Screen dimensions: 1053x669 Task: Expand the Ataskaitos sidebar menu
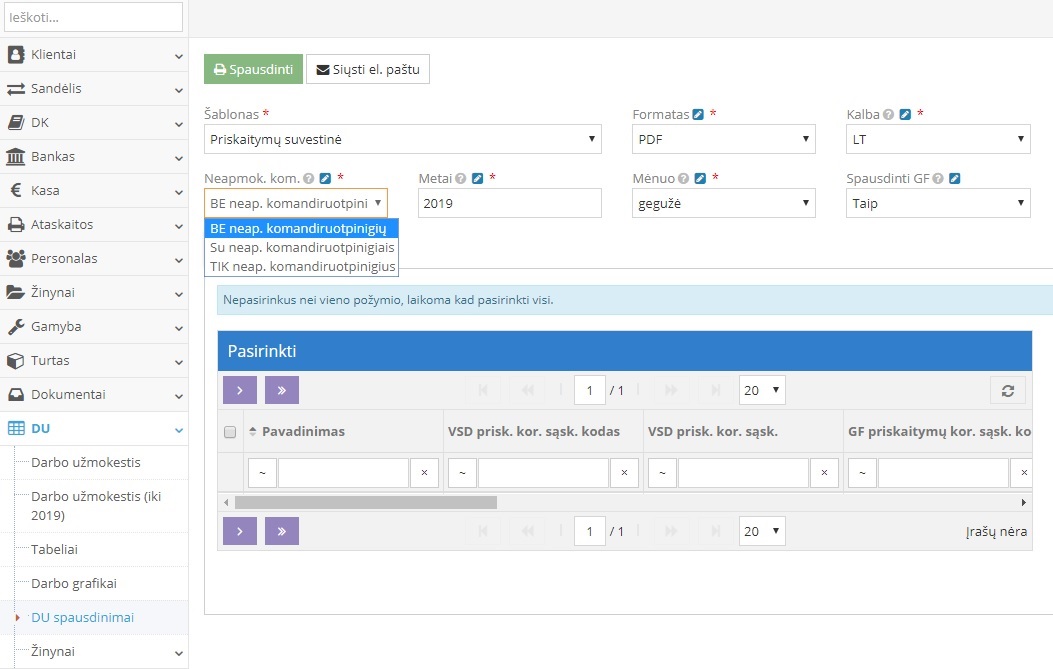[94, 225]
